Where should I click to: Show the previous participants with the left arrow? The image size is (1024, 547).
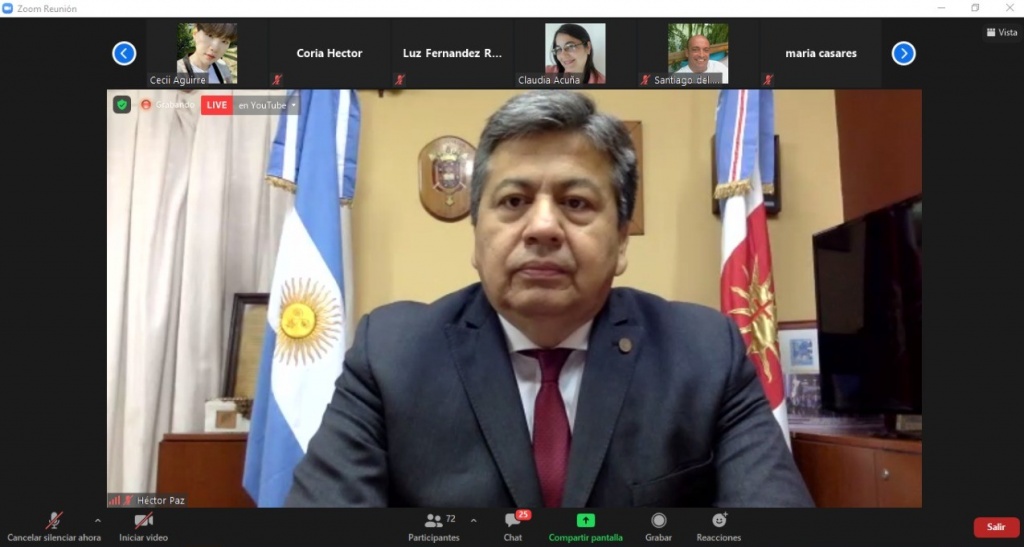pos(124,53)
